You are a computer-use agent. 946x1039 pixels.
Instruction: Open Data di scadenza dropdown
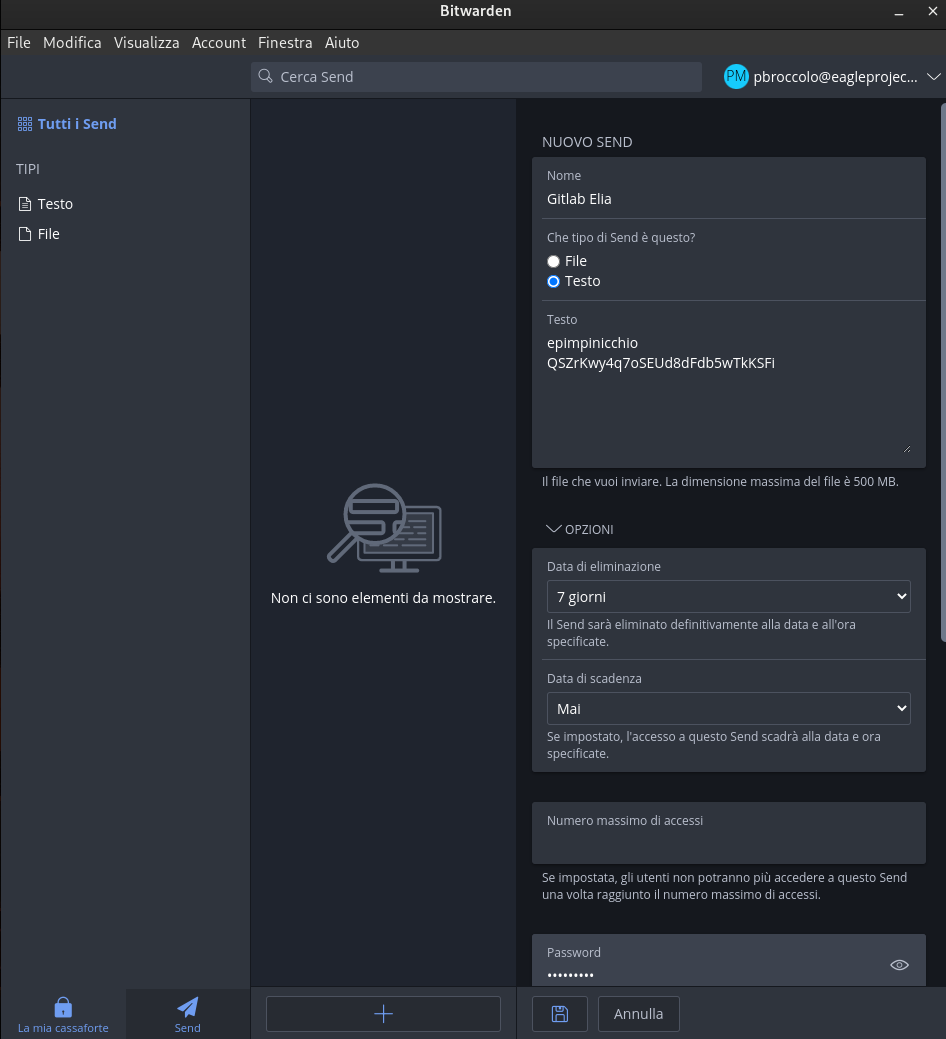coord(728,709)
